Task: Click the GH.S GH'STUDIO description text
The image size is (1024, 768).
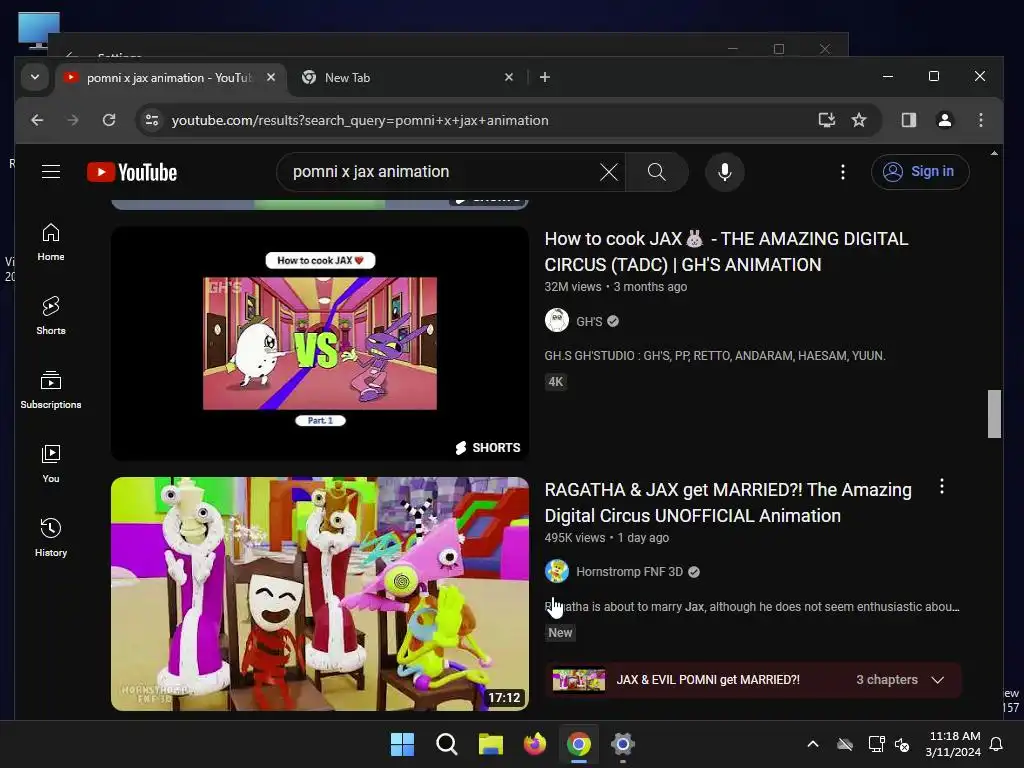Action: pos(715,356)
